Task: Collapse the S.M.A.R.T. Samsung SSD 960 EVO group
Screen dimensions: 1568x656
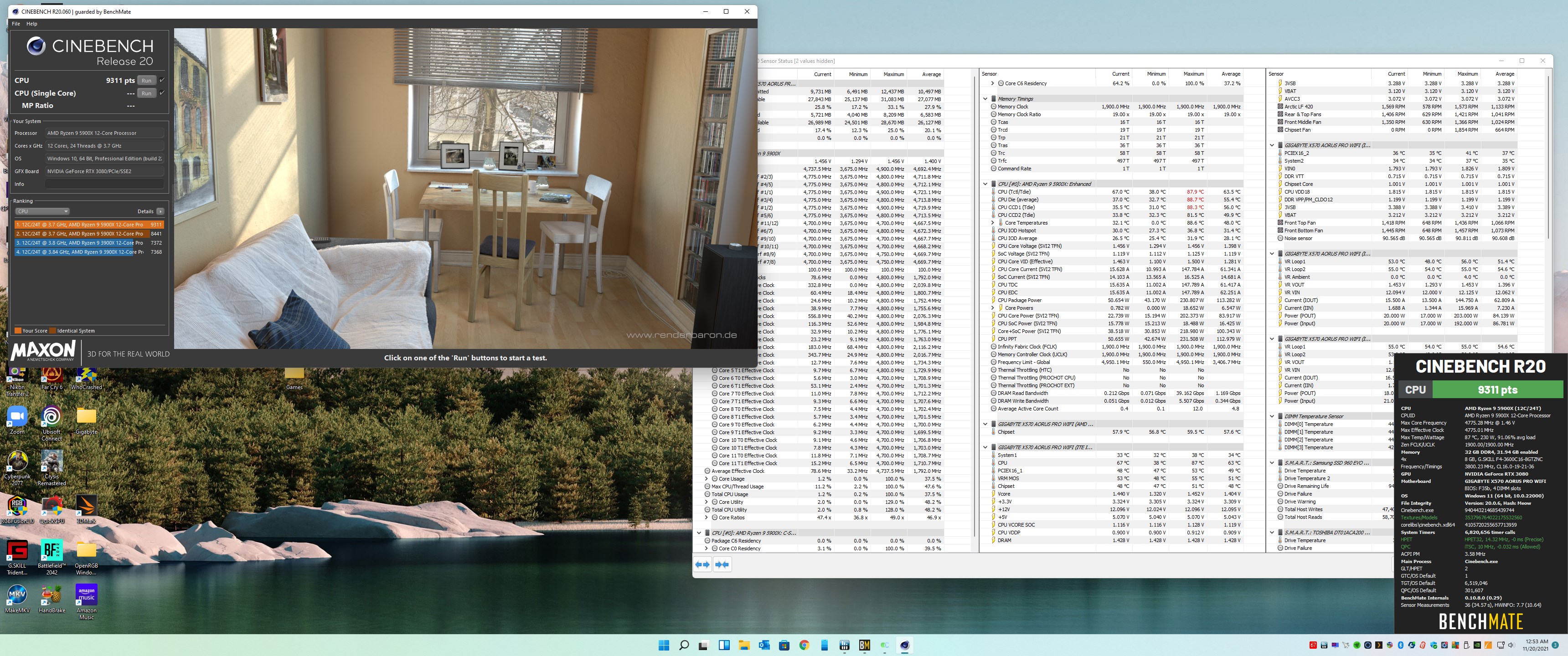Action: [1272, 462]
